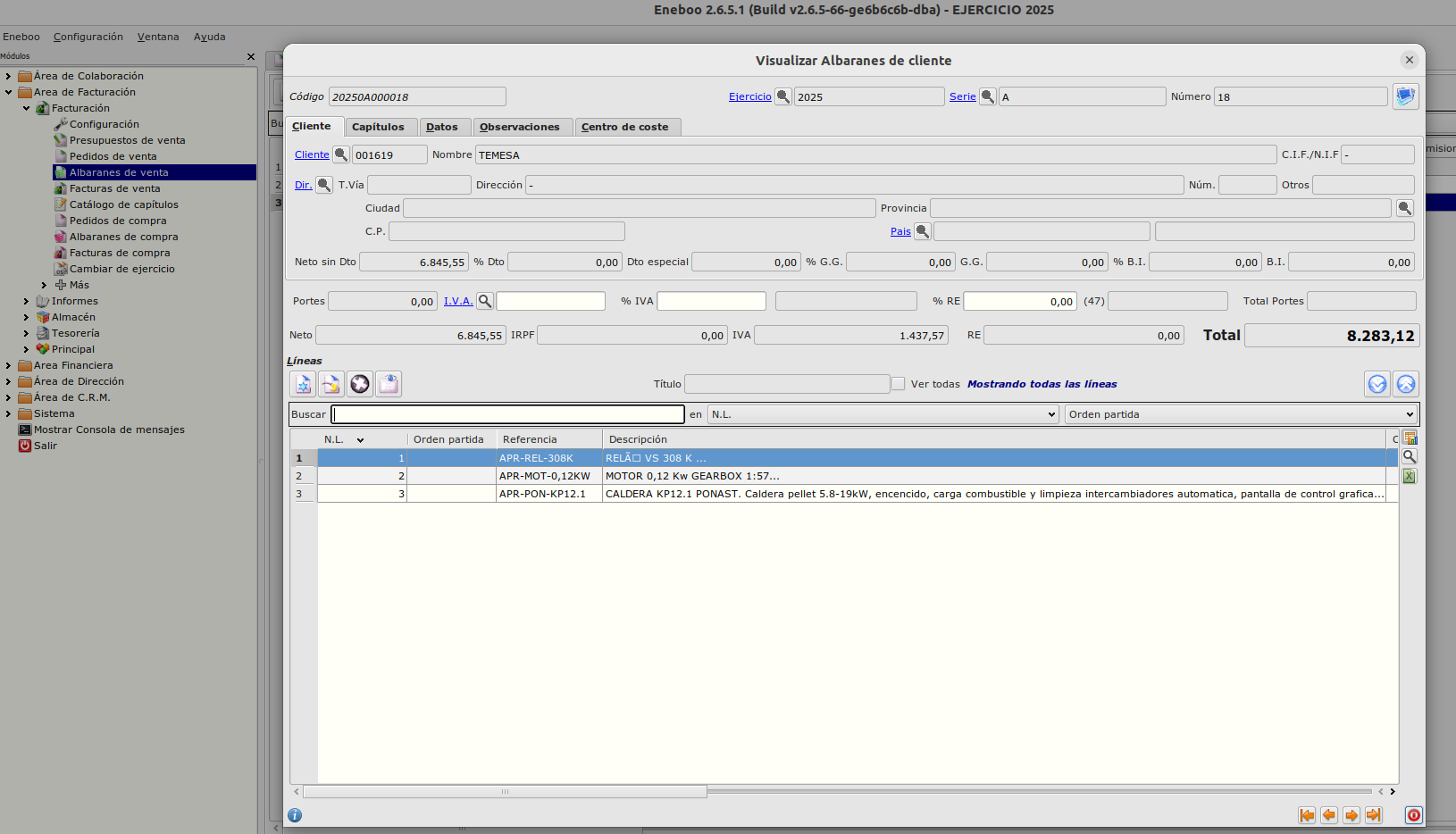Expand the Sistema tree node

[9, 413]
